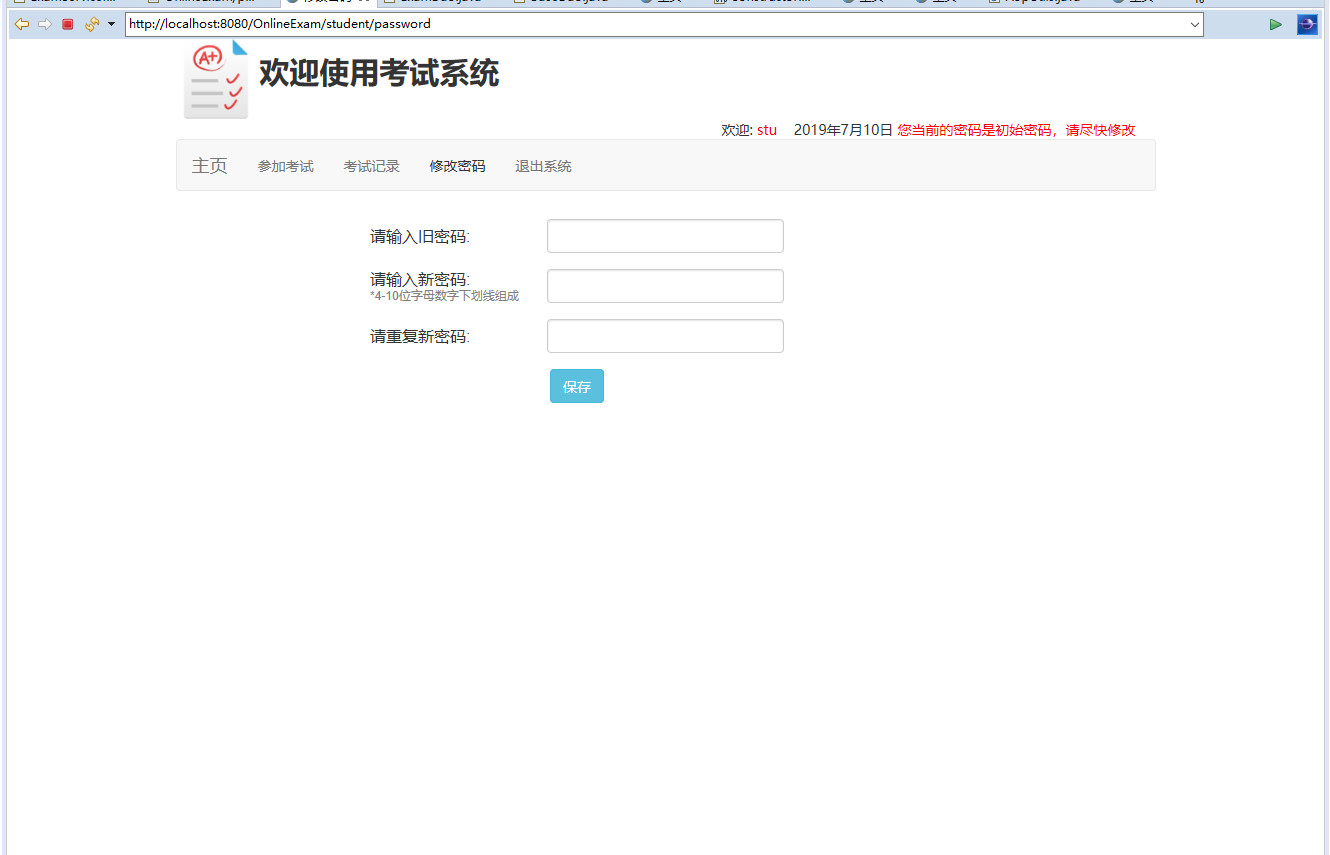Open the 考试记录 navigation item
This screenshot has width=1330, height=855.
(371, 165)
